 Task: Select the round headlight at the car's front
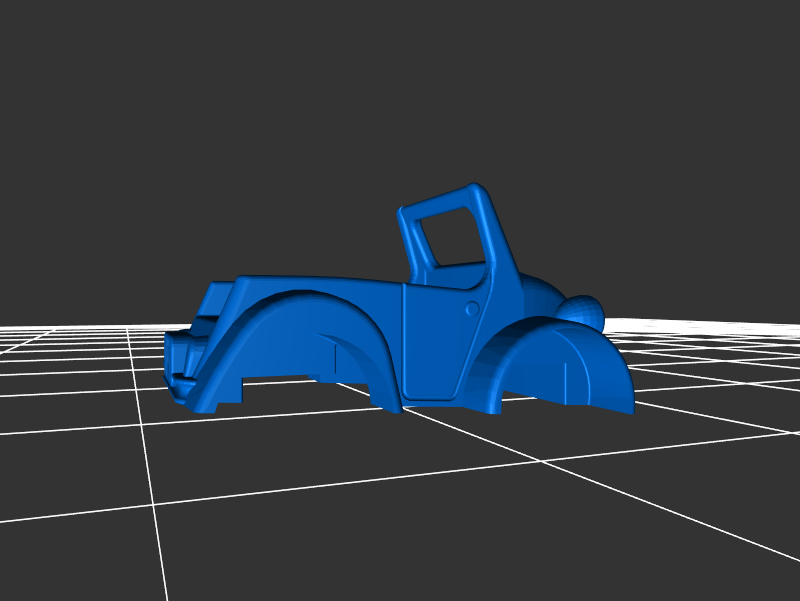(x=585, y=311)
